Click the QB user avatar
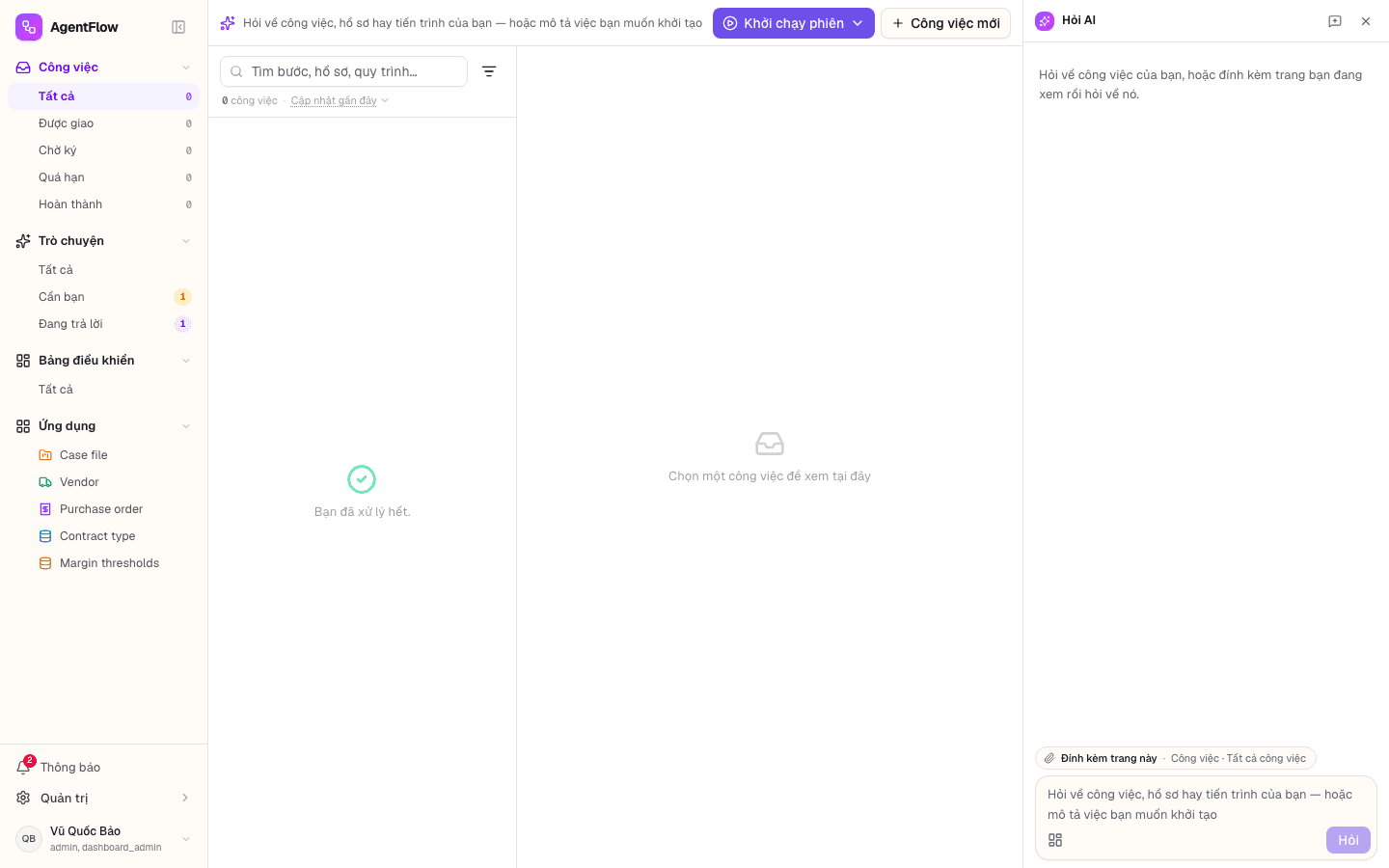Viewport: 1389px width, 868px height. (29, 839)
